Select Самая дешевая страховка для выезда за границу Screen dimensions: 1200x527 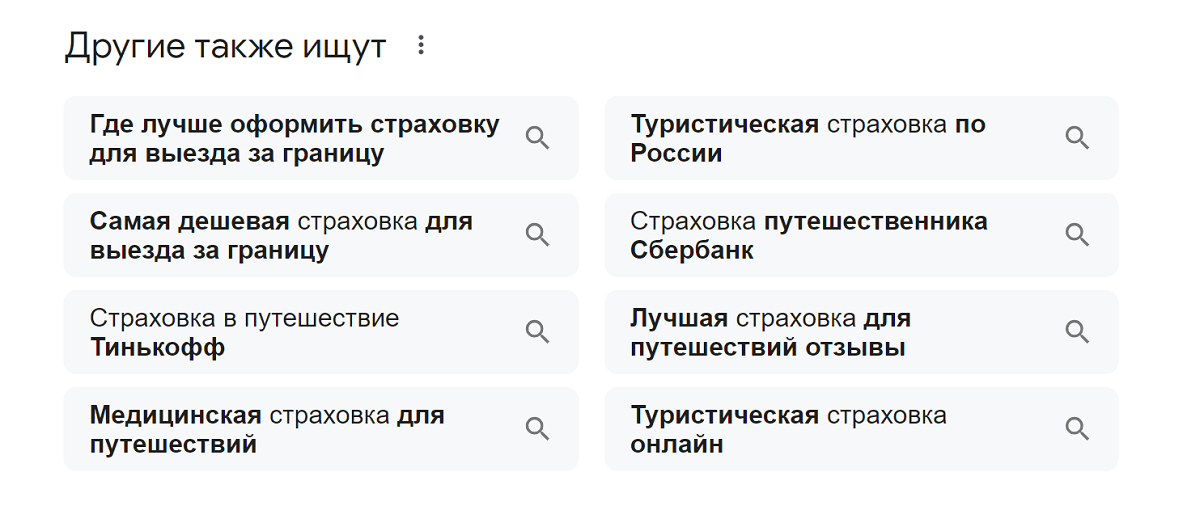pos(321,235)
